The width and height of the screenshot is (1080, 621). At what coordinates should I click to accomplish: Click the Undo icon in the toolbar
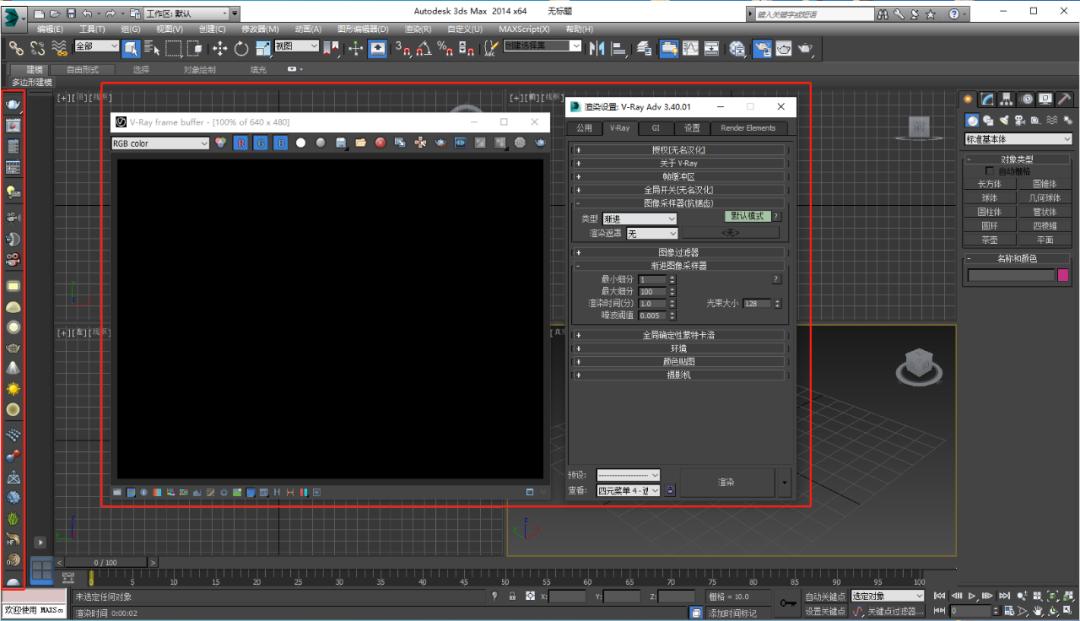88,12
